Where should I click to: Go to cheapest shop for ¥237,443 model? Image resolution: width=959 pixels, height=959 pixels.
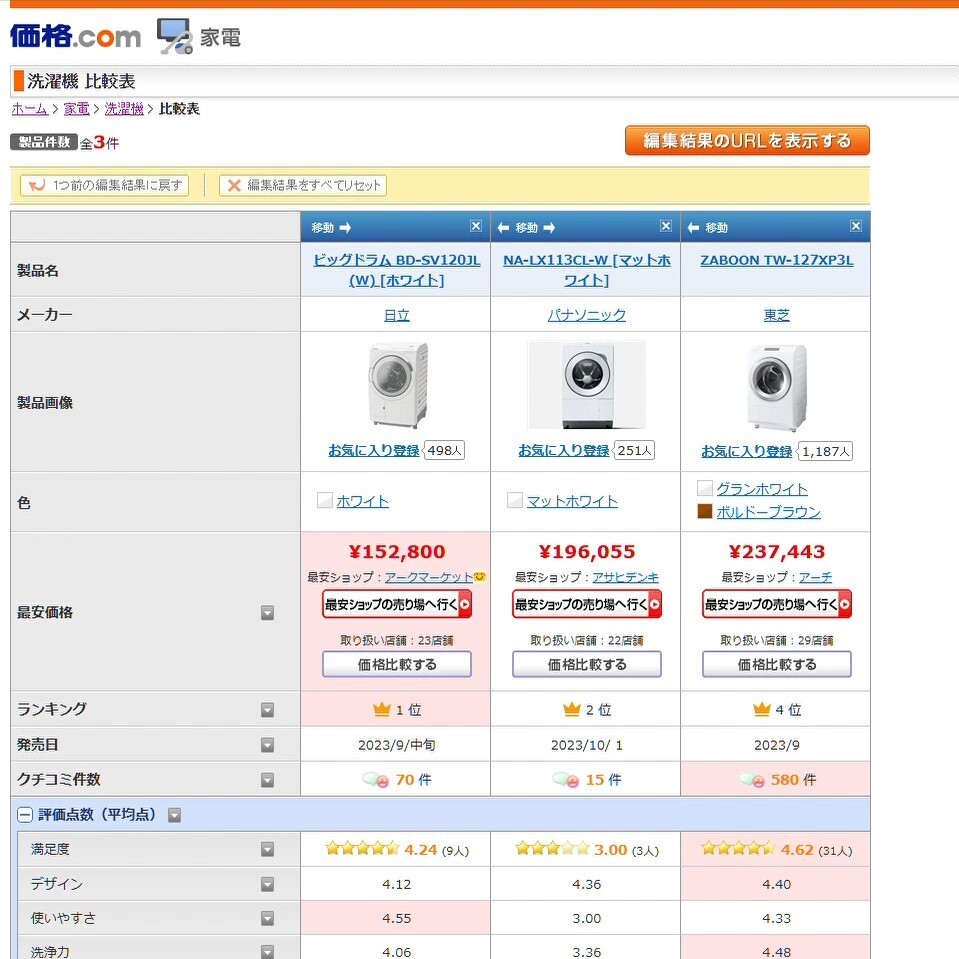pyautogui.click(x=777, y=604)
